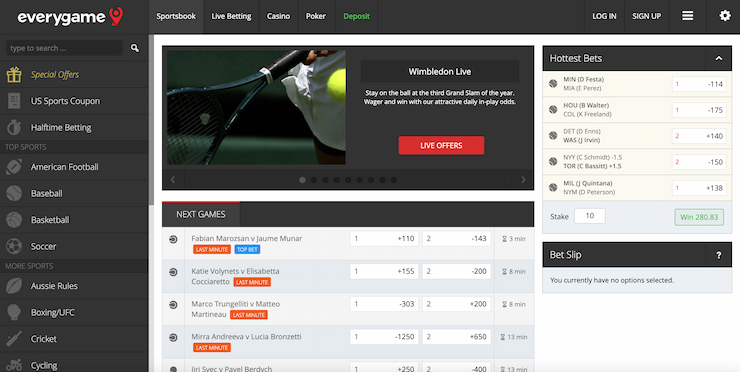Viewport: 740px width, 372px height.
Task: Click baseball icon beside MIN (D Festa)
Action: 553,84
